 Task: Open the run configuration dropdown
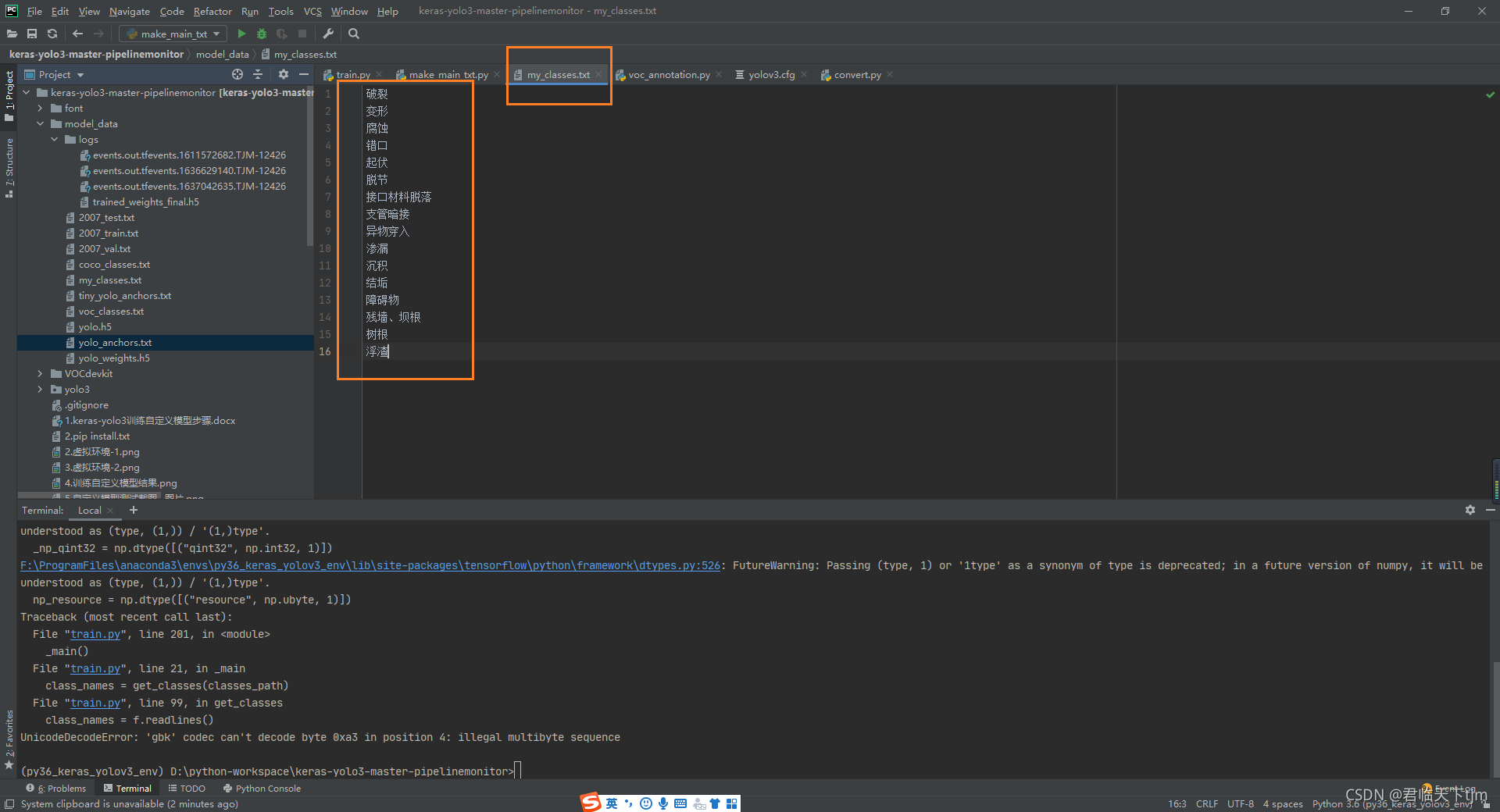pos(216,34)
